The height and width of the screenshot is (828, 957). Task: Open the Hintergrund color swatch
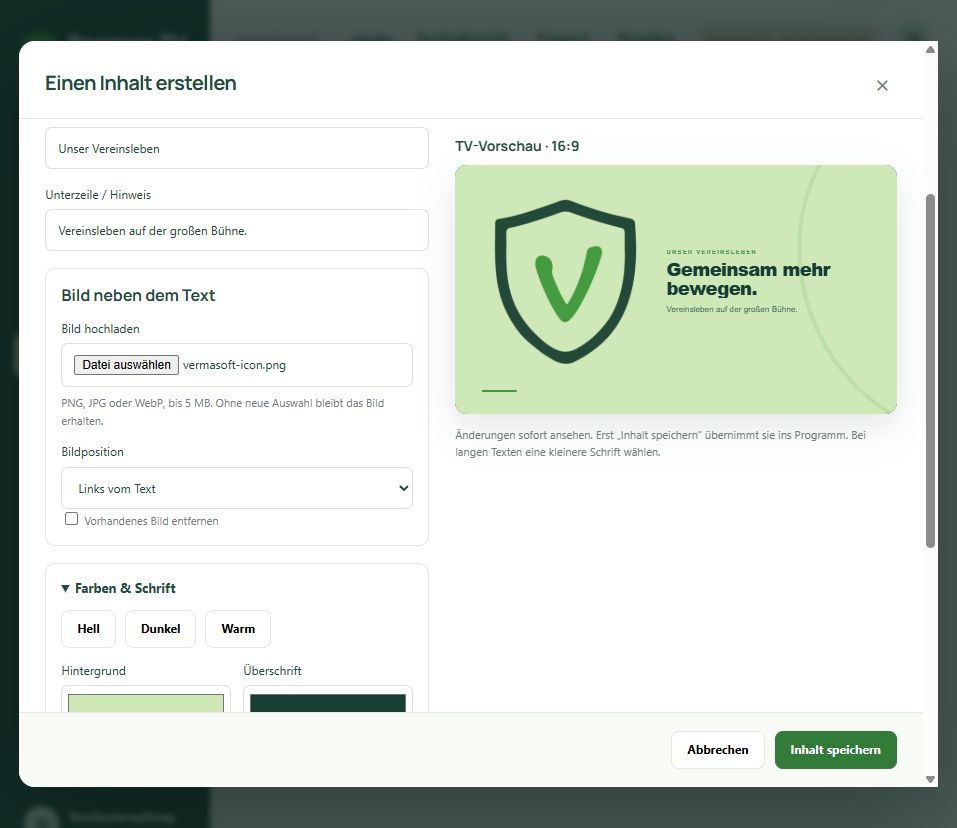click(146, 703)
